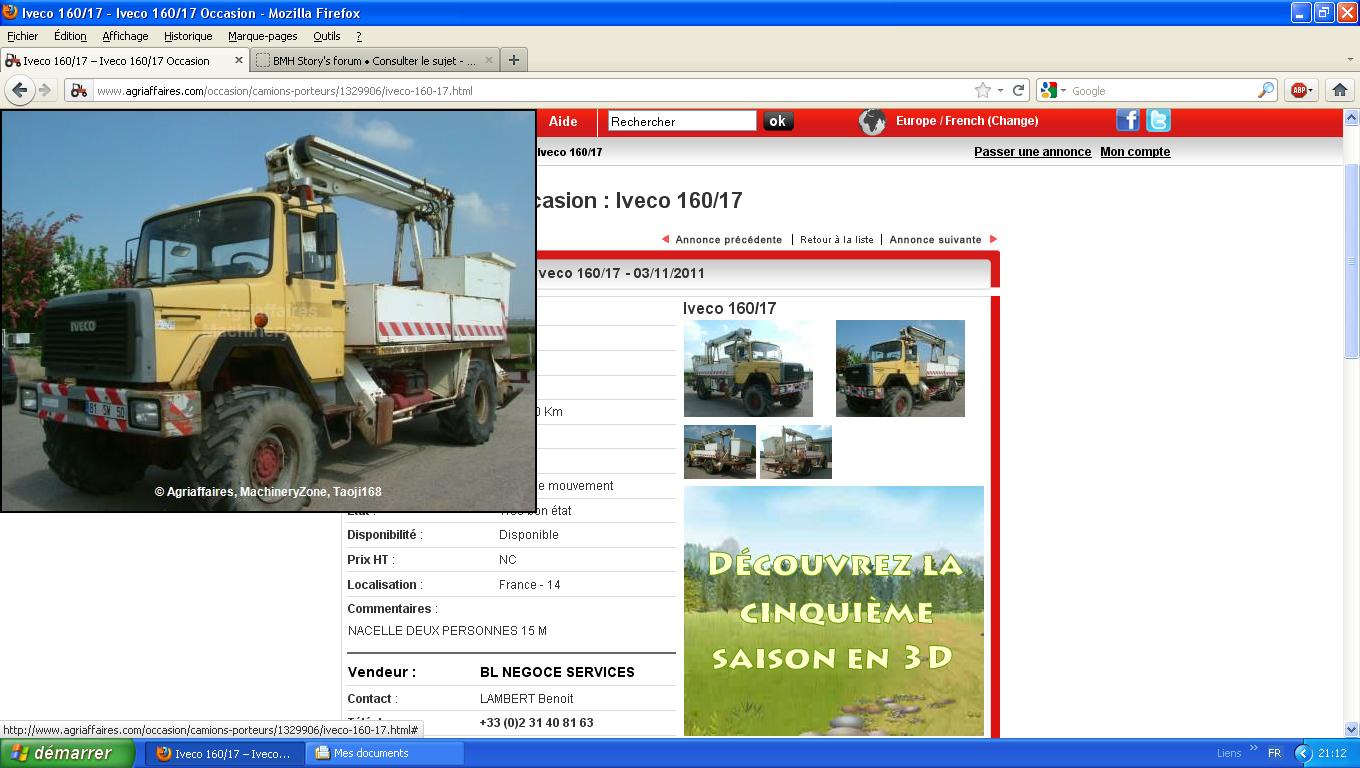This screenshot has width=1360, height=768.
Task: Bookmark page with the star icon
Action: pos(983,90)
